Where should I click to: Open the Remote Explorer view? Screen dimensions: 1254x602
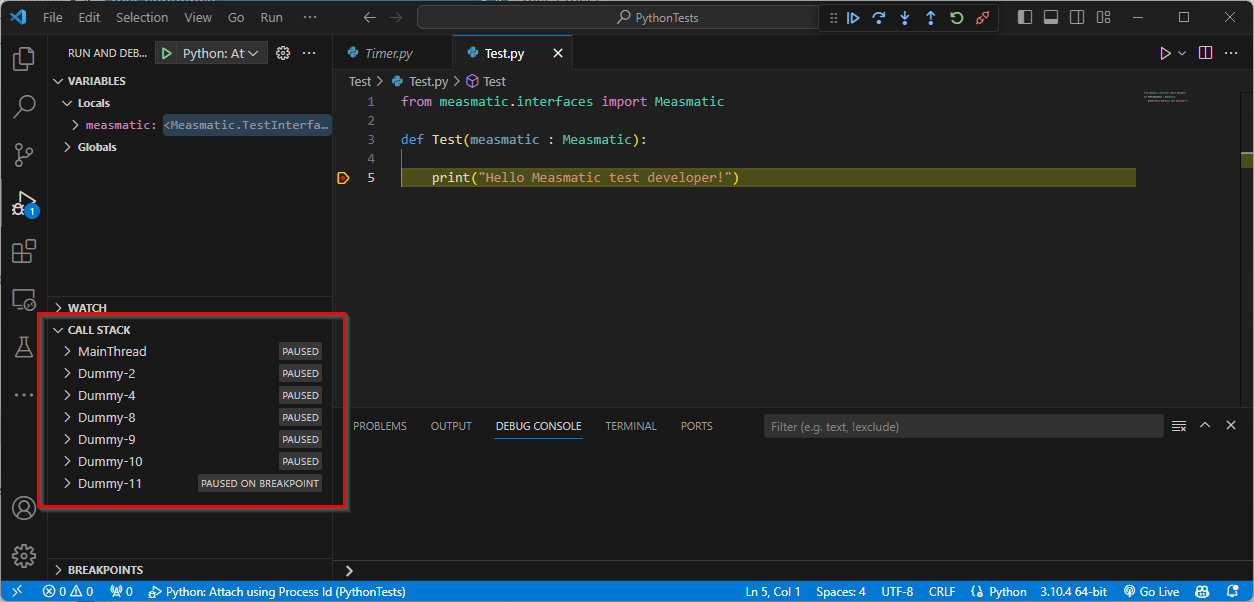(x=24, y=299)
